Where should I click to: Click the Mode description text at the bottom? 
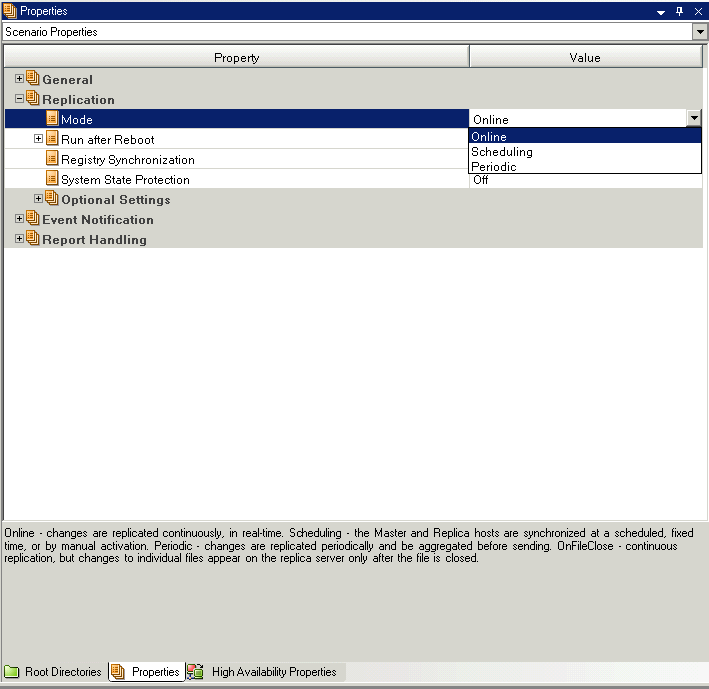click(349, 545)
